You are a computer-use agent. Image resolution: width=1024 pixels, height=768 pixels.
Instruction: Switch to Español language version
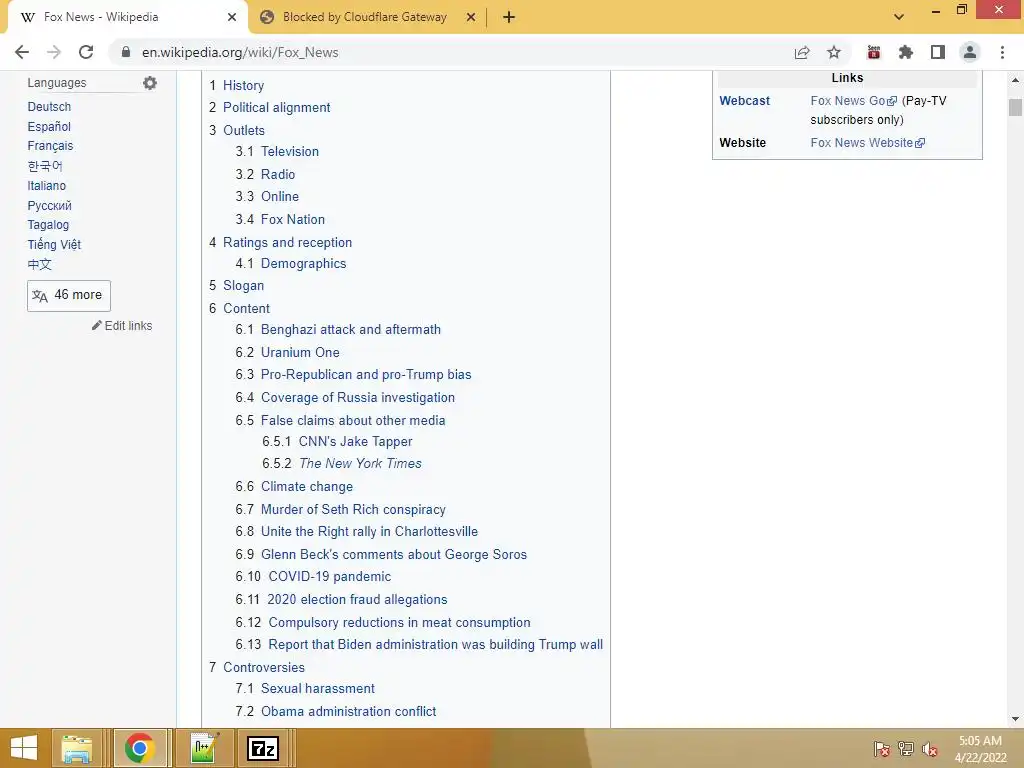point(49,127)
